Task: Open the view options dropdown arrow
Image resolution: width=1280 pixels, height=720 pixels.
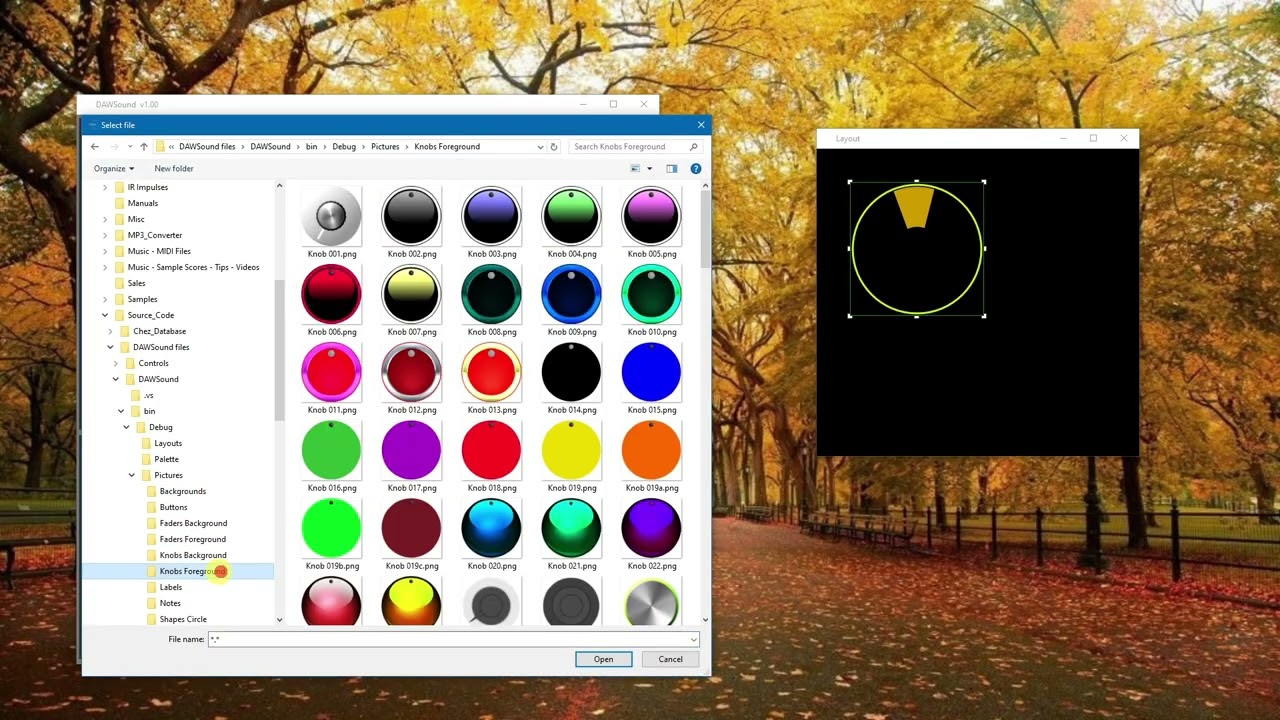Action: click(x=649, y=169)
